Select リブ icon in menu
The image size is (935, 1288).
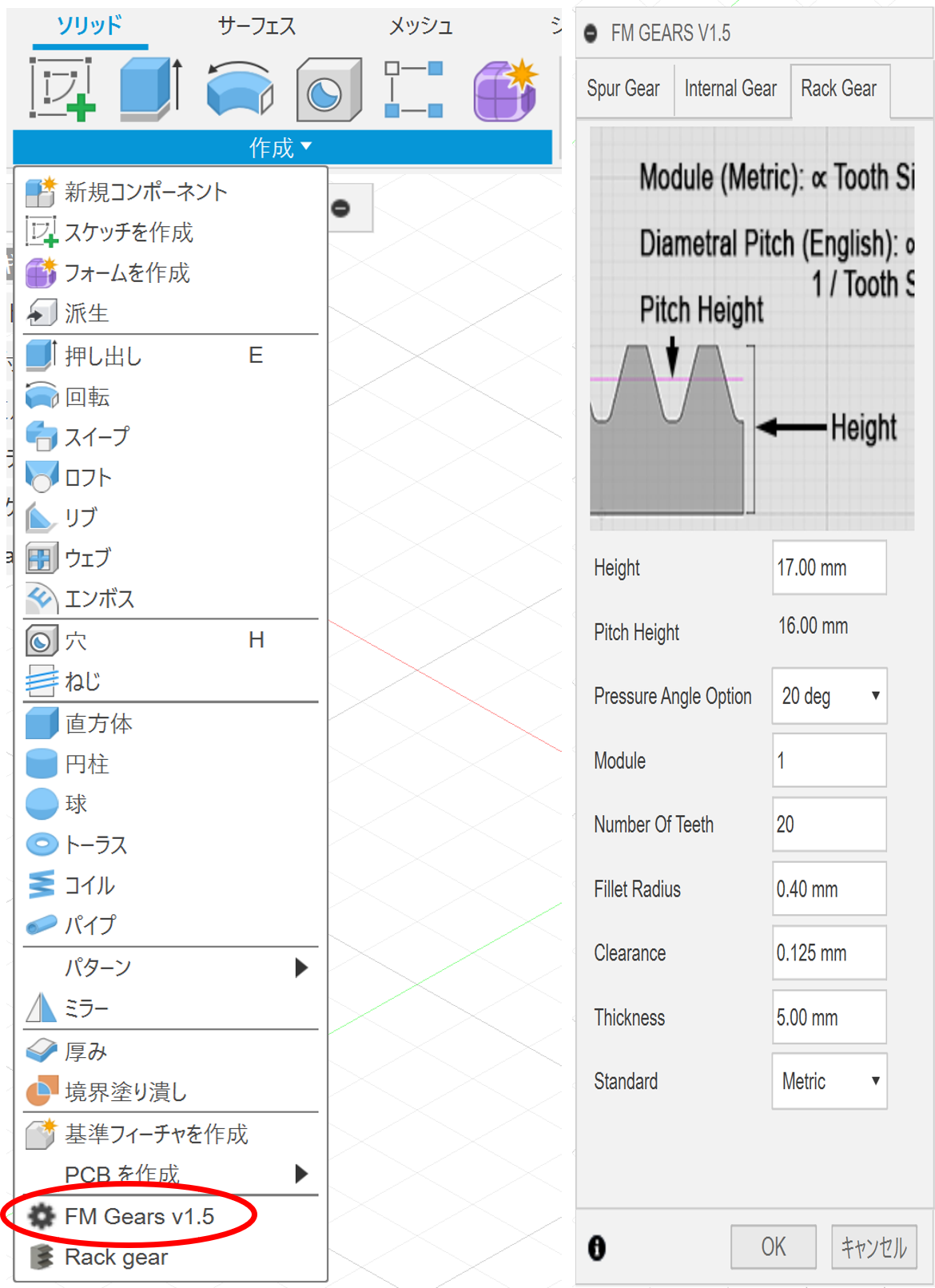coord(42,518)
